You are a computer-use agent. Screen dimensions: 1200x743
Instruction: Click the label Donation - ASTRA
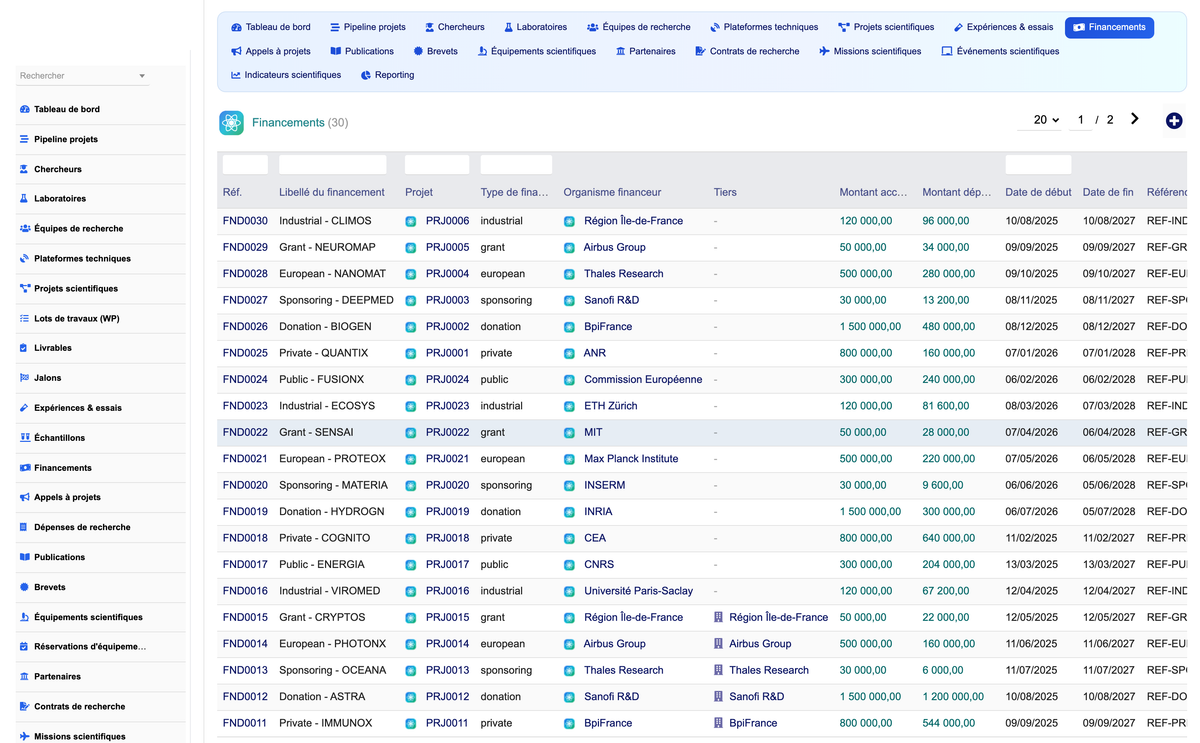322,696
